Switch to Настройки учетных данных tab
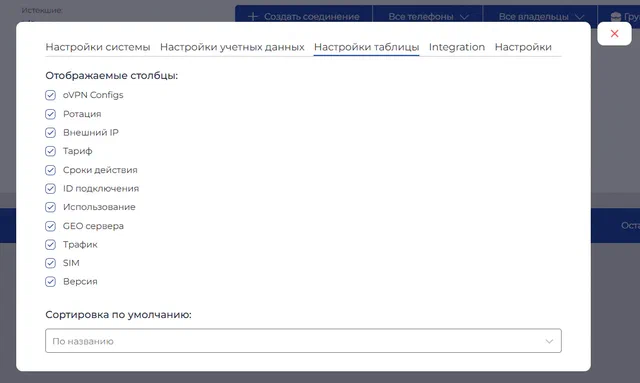The width and height of the screenshot is (640, 383). click(x=232, y=47)
